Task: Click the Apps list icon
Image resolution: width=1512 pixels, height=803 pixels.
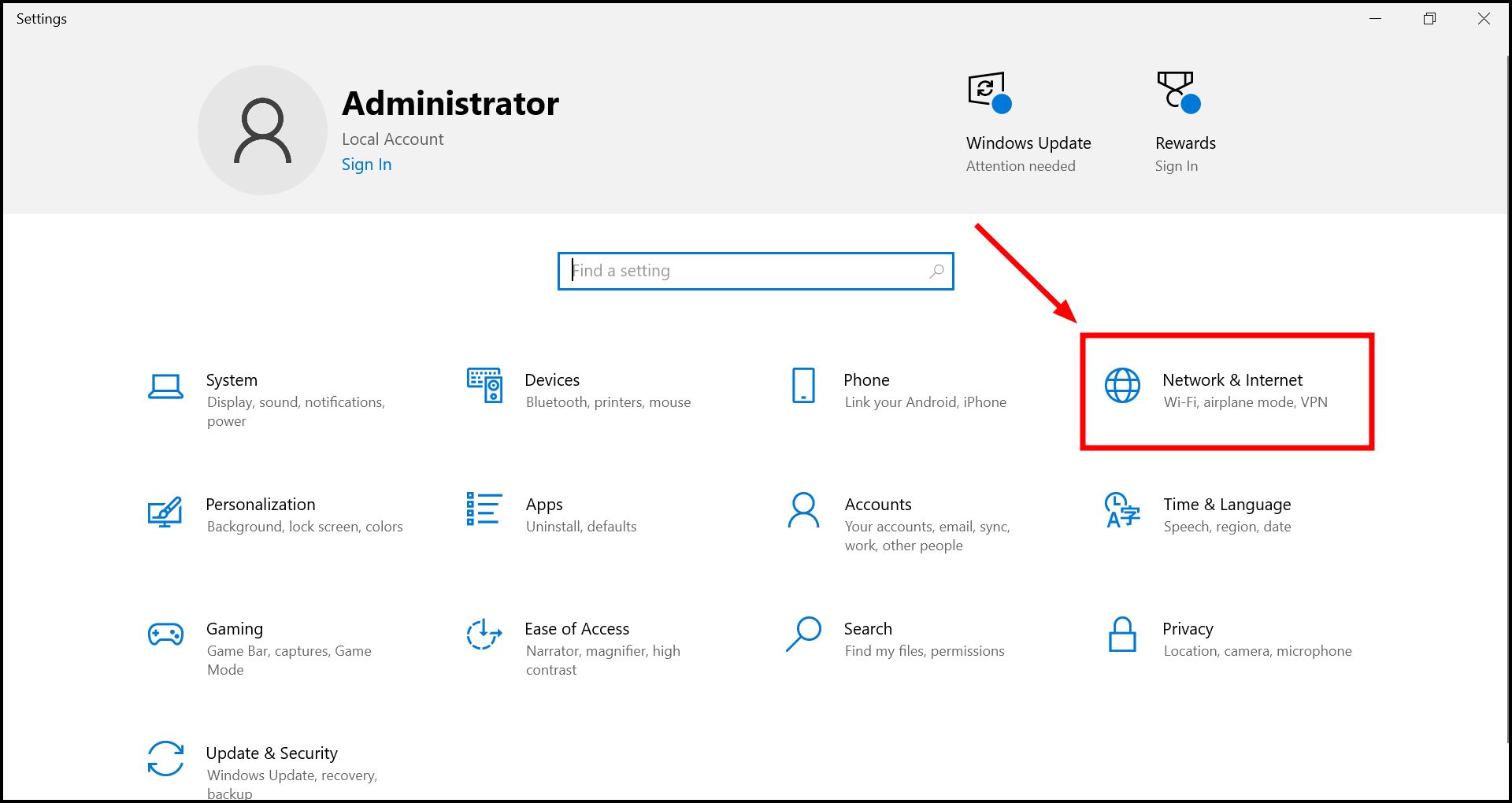Action: pos(484,509)
